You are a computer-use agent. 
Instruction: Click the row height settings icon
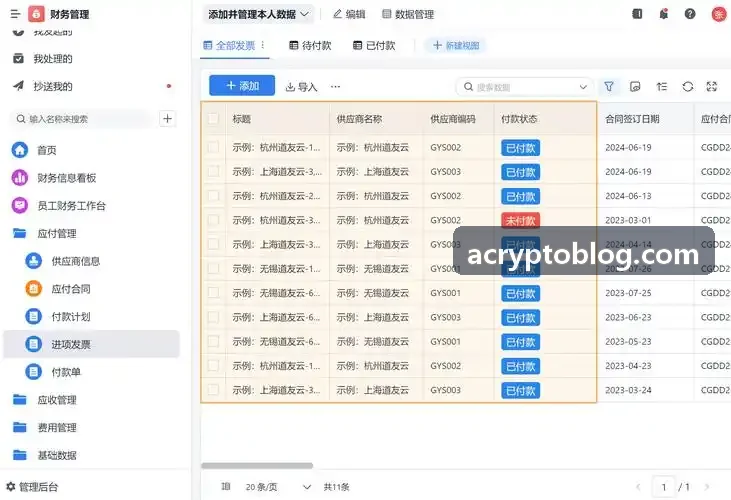[662, 87]
